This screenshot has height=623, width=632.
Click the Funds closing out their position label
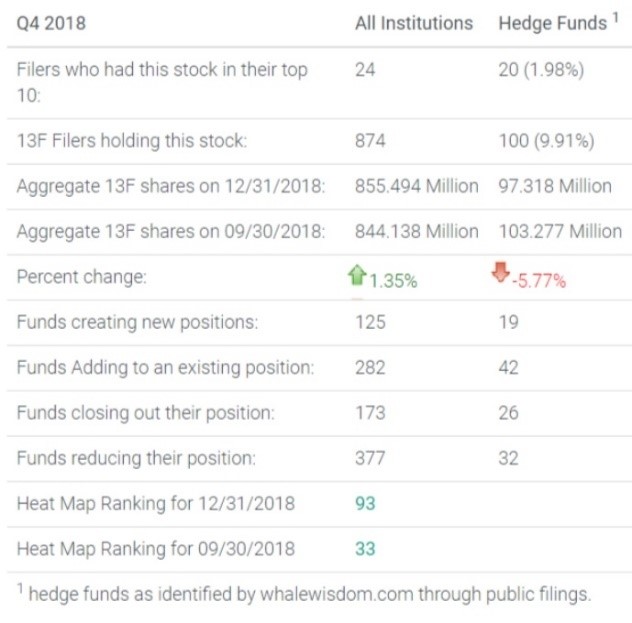pos(145,412)
